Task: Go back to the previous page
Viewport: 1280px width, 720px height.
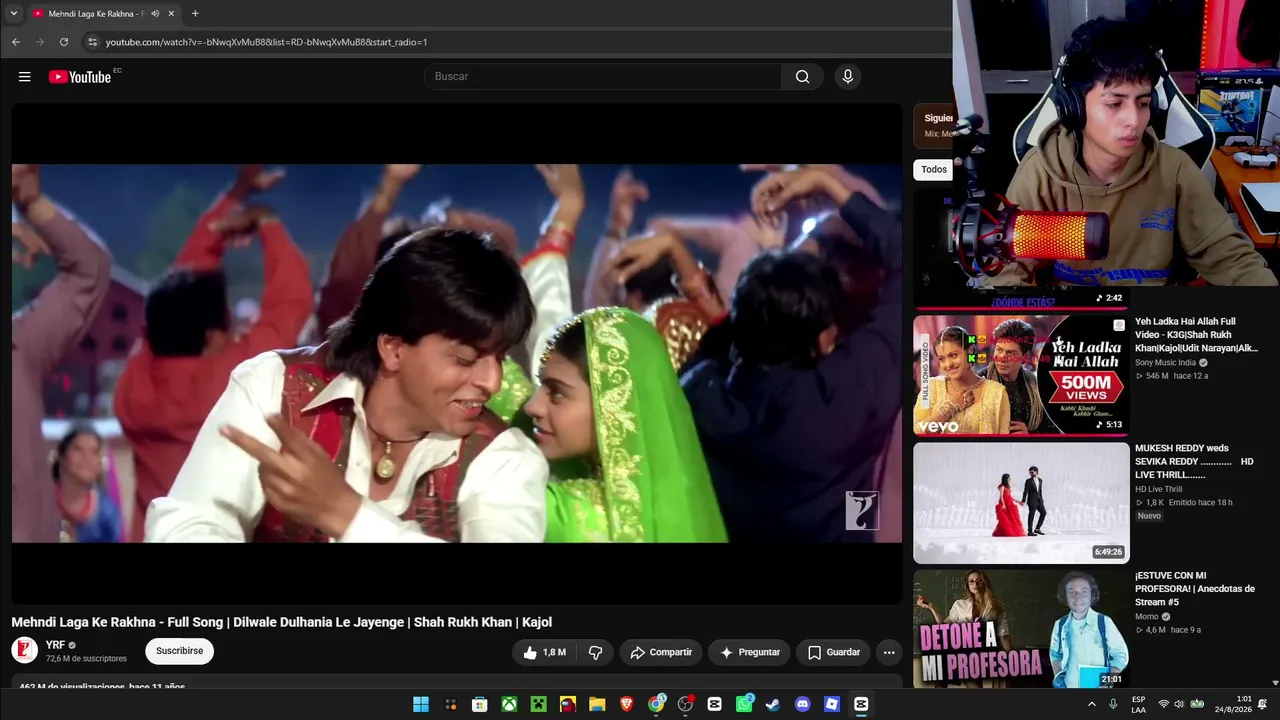Action: pos(16,42)
